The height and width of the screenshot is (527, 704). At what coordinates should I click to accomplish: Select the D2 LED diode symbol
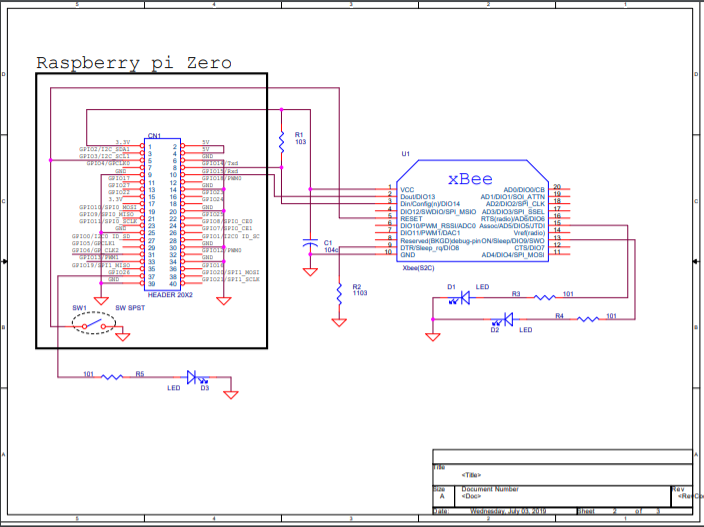(503, 320)
